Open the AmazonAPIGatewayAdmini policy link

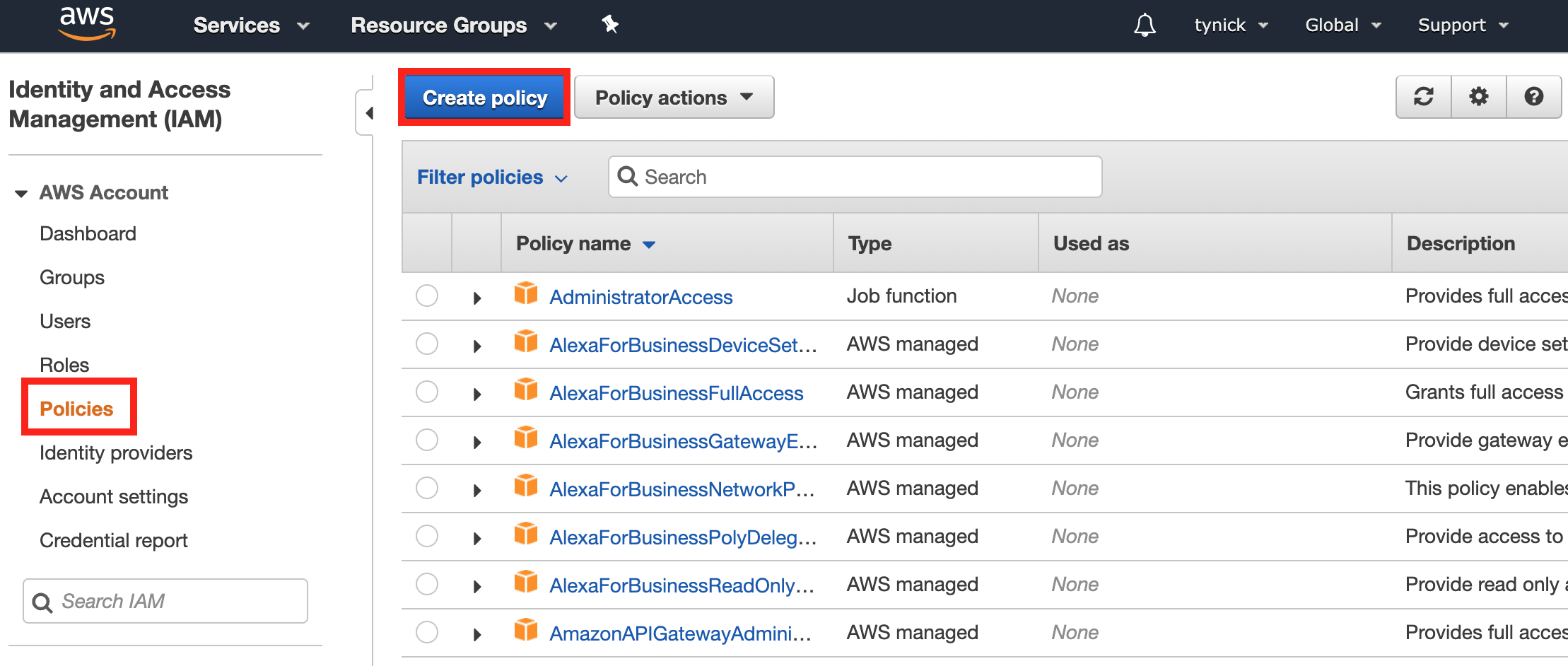(x=680, y=633)
